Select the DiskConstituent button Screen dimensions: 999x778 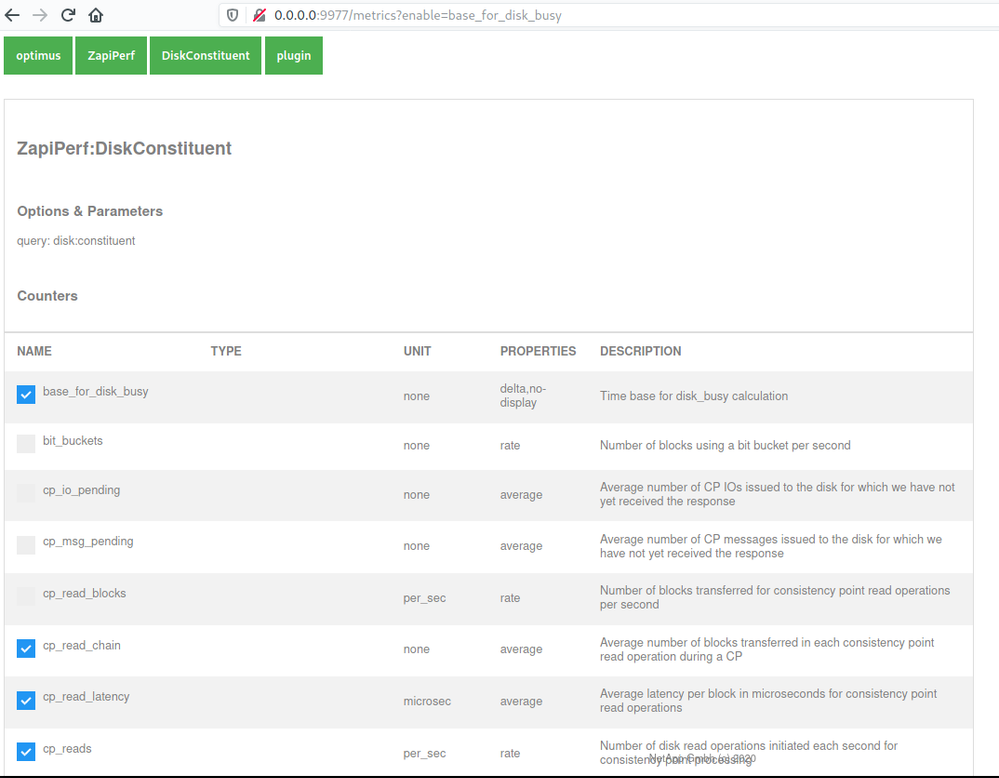click(205, 55)
